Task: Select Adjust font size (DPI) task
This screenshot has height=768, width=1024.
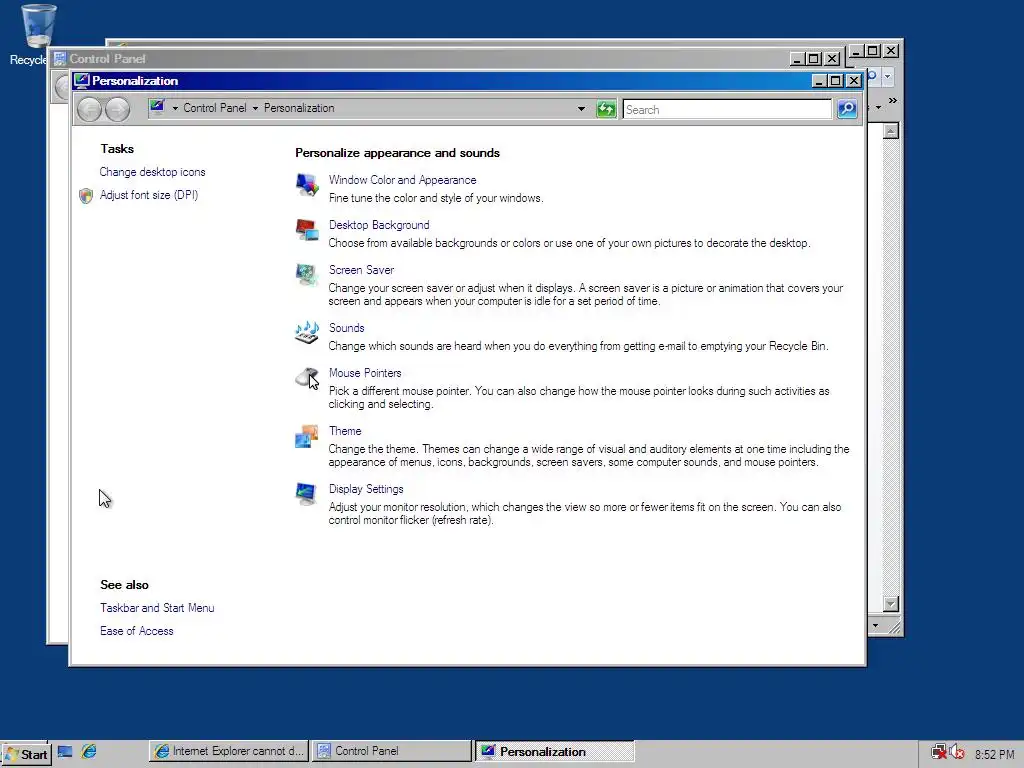Action: 149,195
